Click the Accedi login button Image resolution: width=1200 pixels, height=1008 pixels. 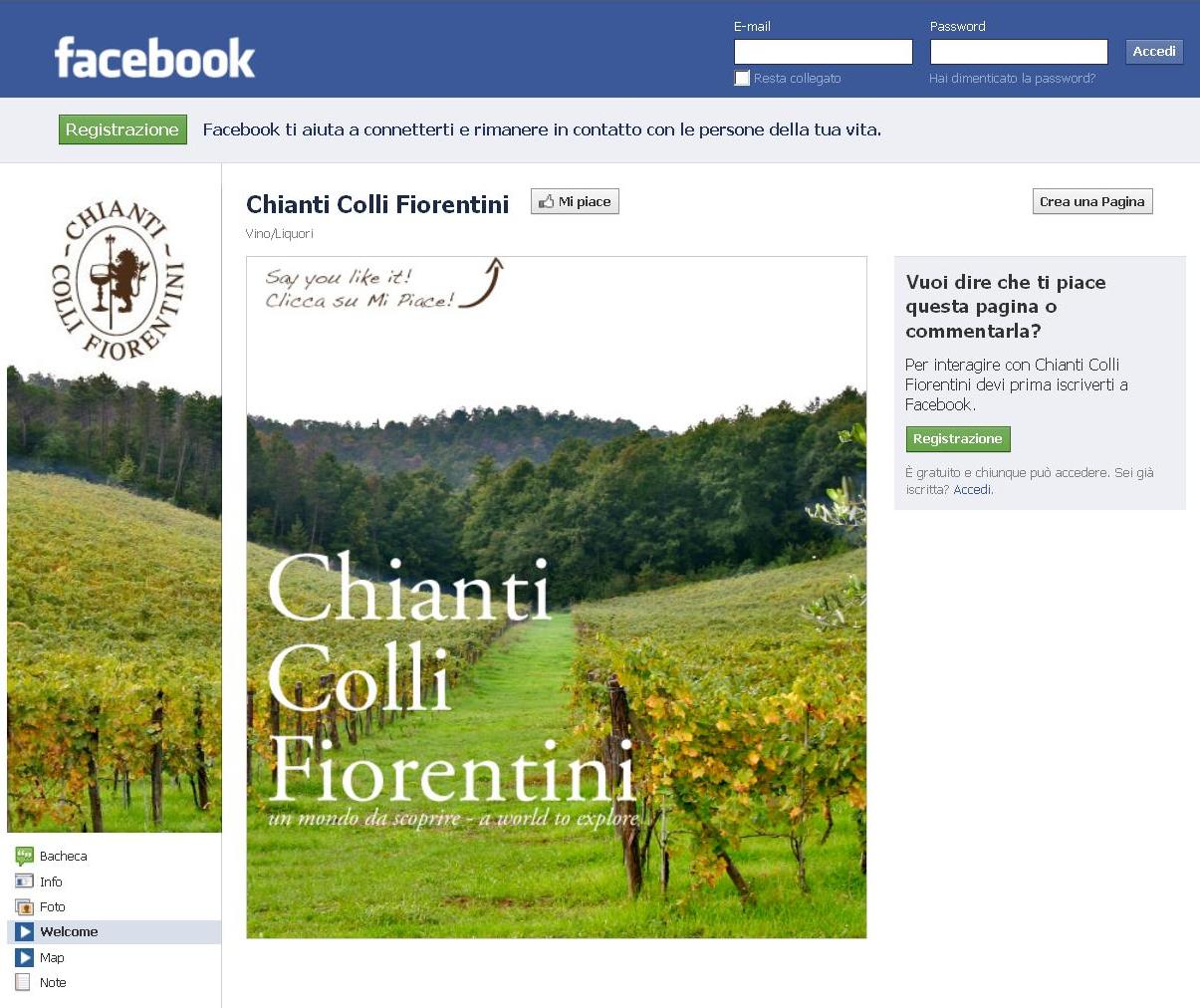pos(1154,51)
